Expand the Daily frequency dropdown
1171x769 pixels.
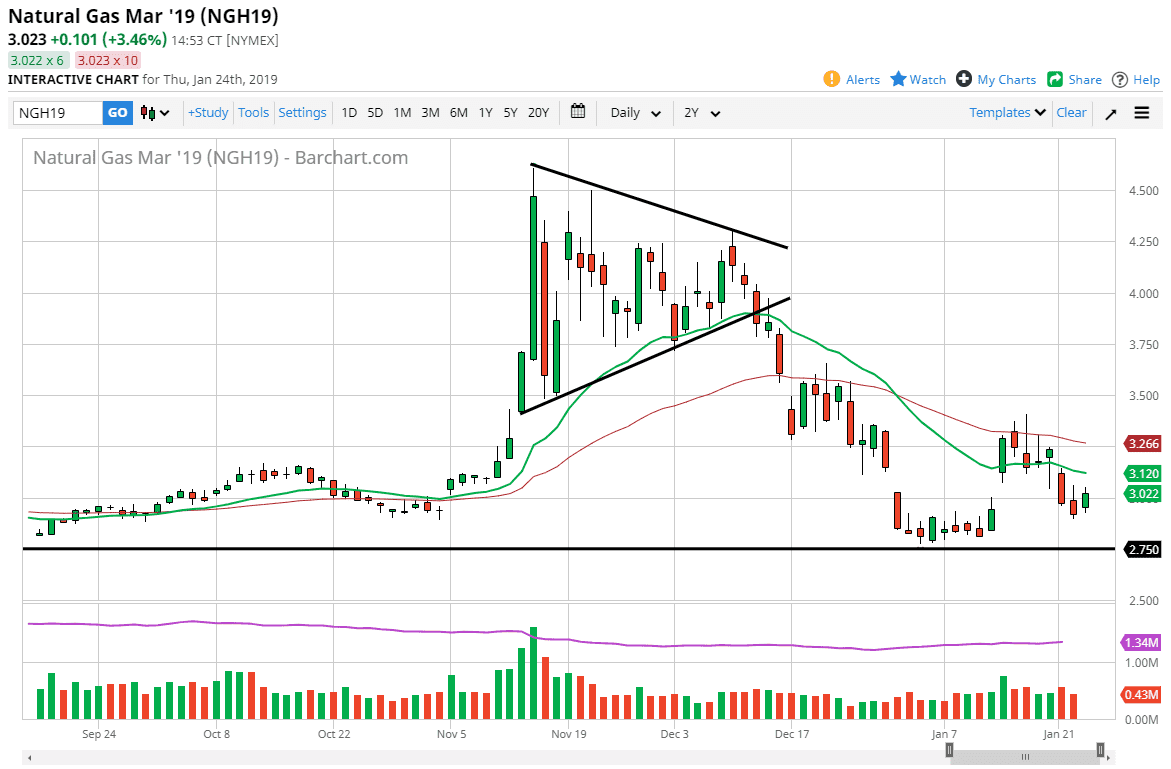click(636, 113)
